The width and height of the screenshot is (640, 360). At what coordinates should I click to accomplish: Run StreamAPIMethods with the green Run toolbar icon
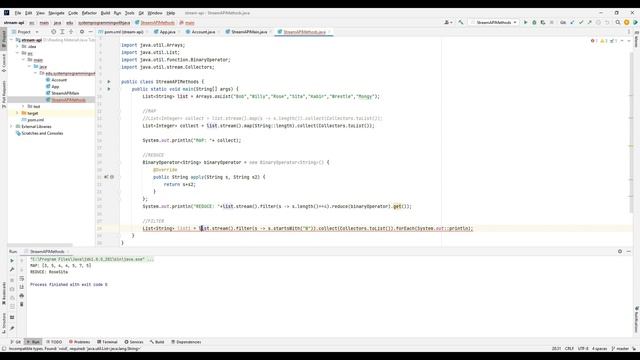point(526,22)
